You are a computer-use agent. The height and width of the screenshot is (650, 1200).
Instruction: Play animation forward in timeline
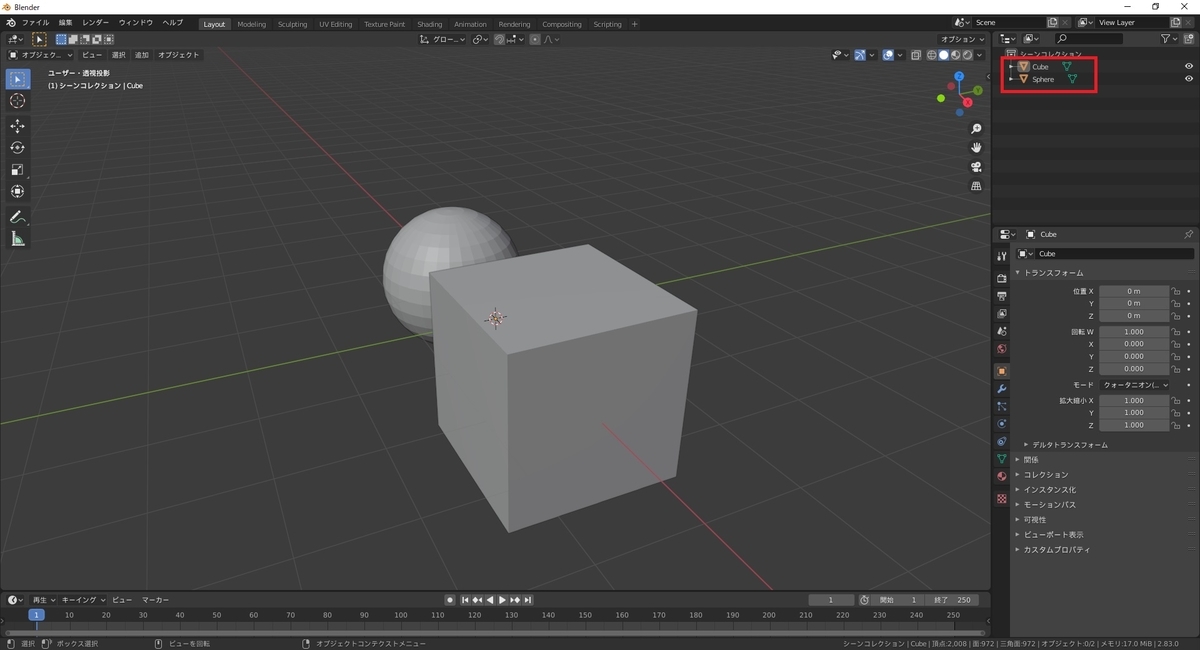(x=503, y=600)
